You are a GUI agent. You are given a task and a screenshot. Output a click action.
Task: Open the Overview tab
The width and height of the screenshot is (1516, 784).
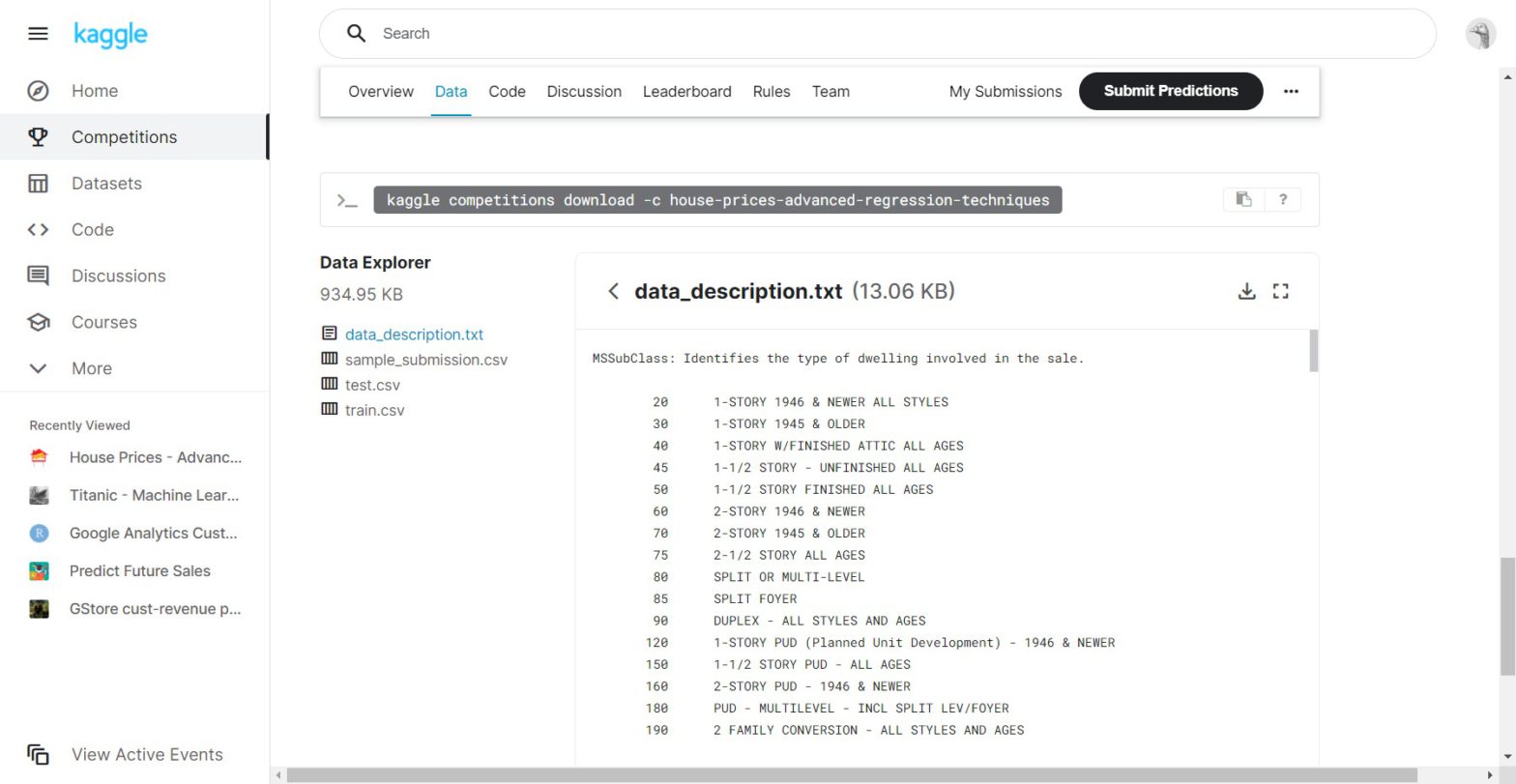(380, 91)
